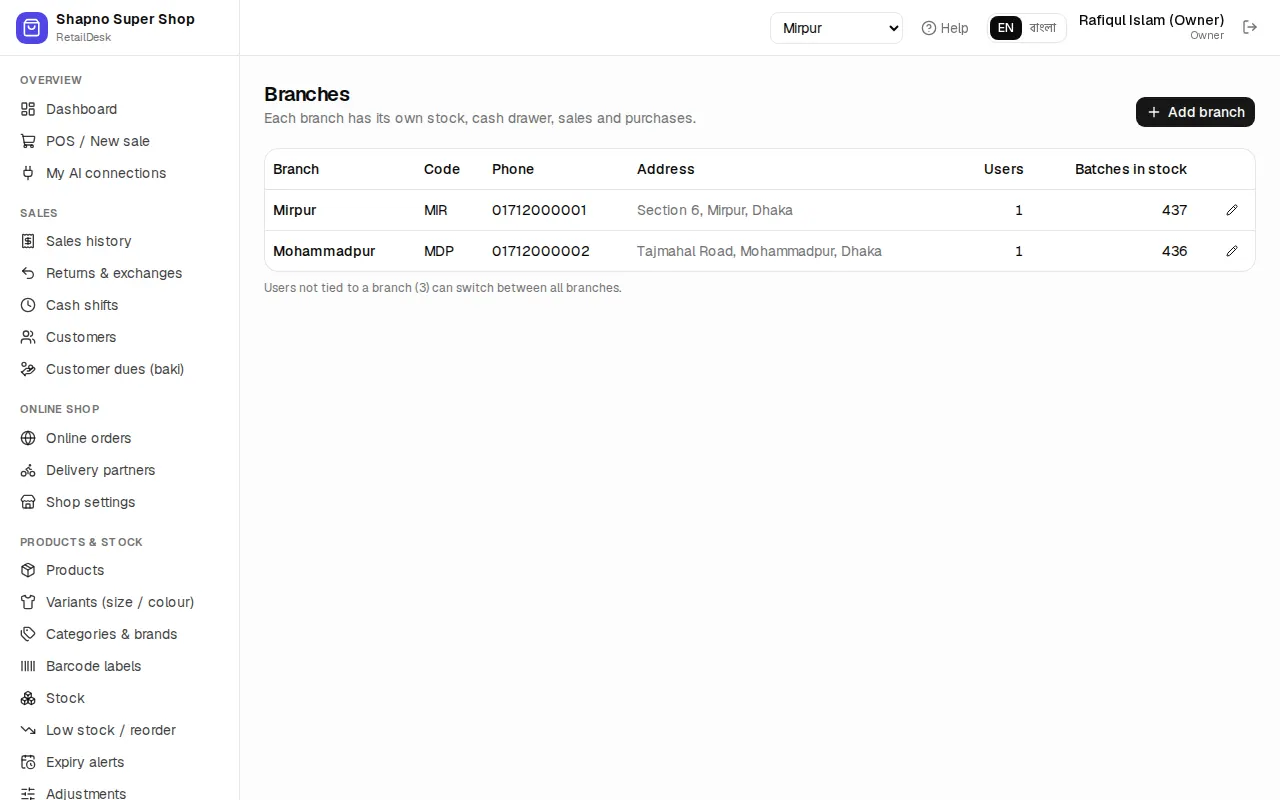Switch language to EN
This screenshot has width=1280, height=800.
tap(1006, 28)
